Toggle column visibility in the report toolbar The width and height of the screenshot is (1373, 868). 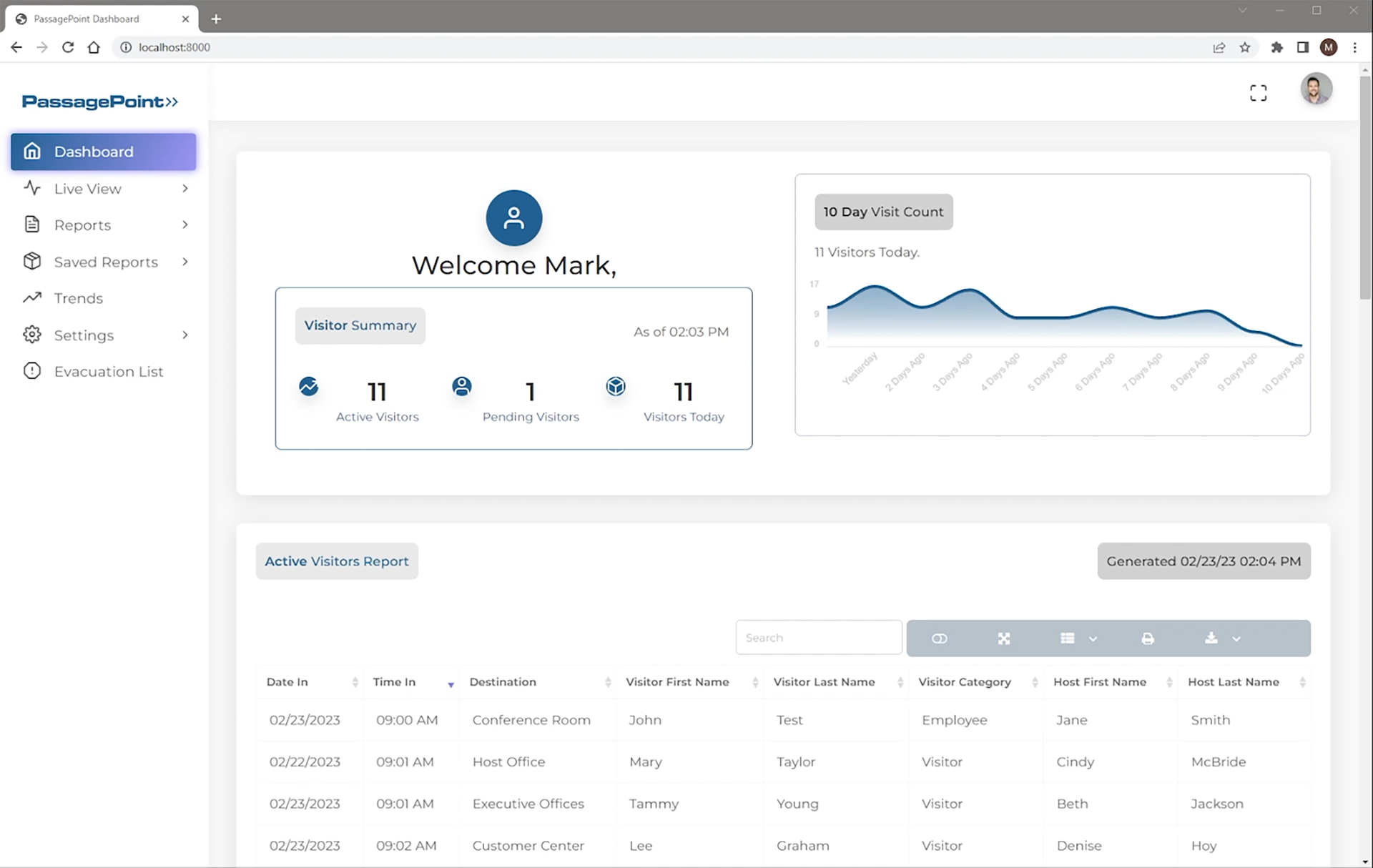pos(939,638)
